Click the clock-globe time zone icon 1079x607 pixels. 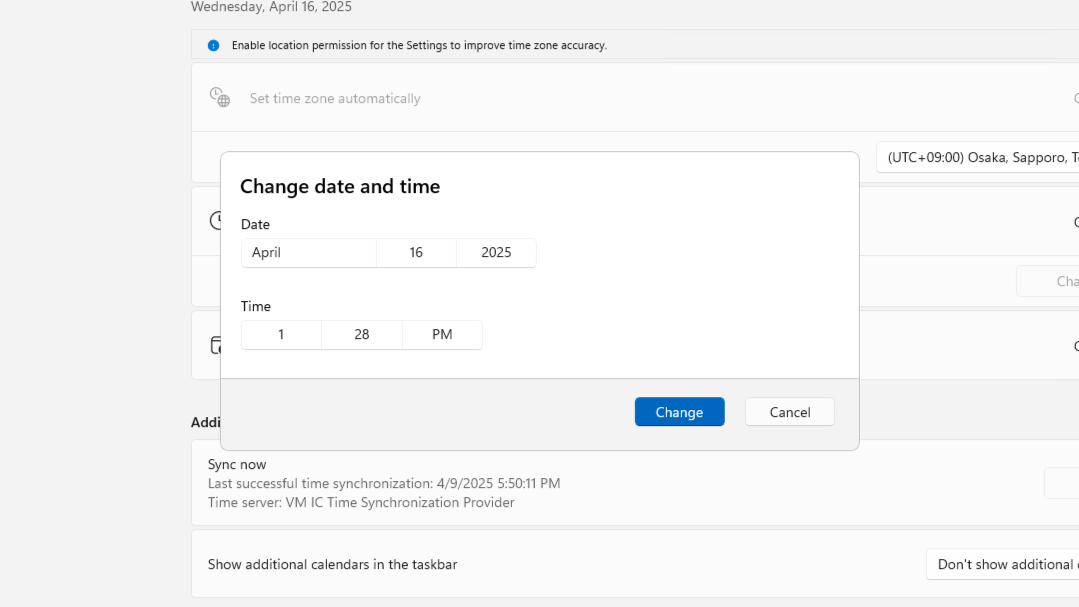coord(219,97)
